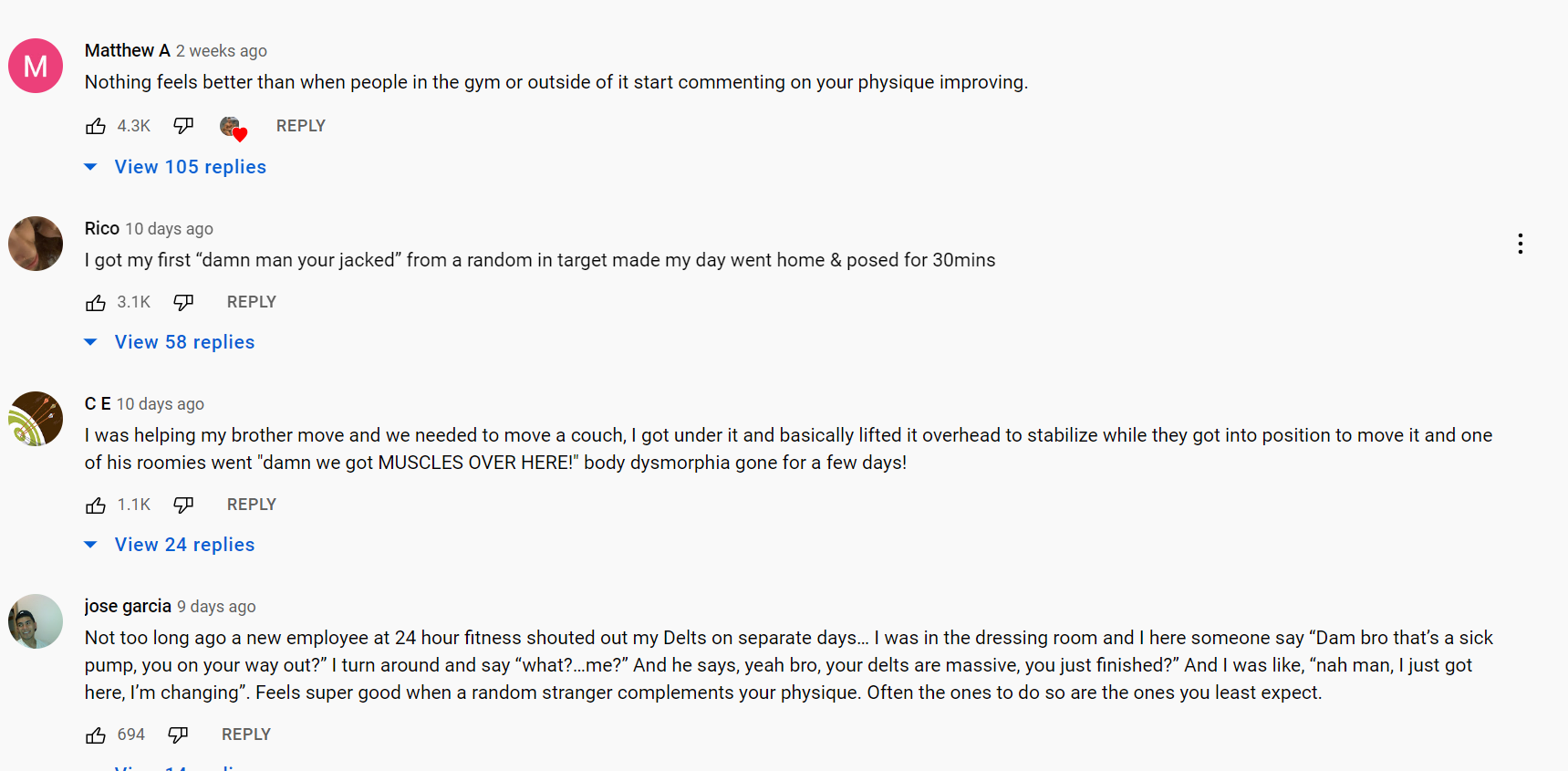
Task: Like C E's couch comment
Action: (96, 505)
